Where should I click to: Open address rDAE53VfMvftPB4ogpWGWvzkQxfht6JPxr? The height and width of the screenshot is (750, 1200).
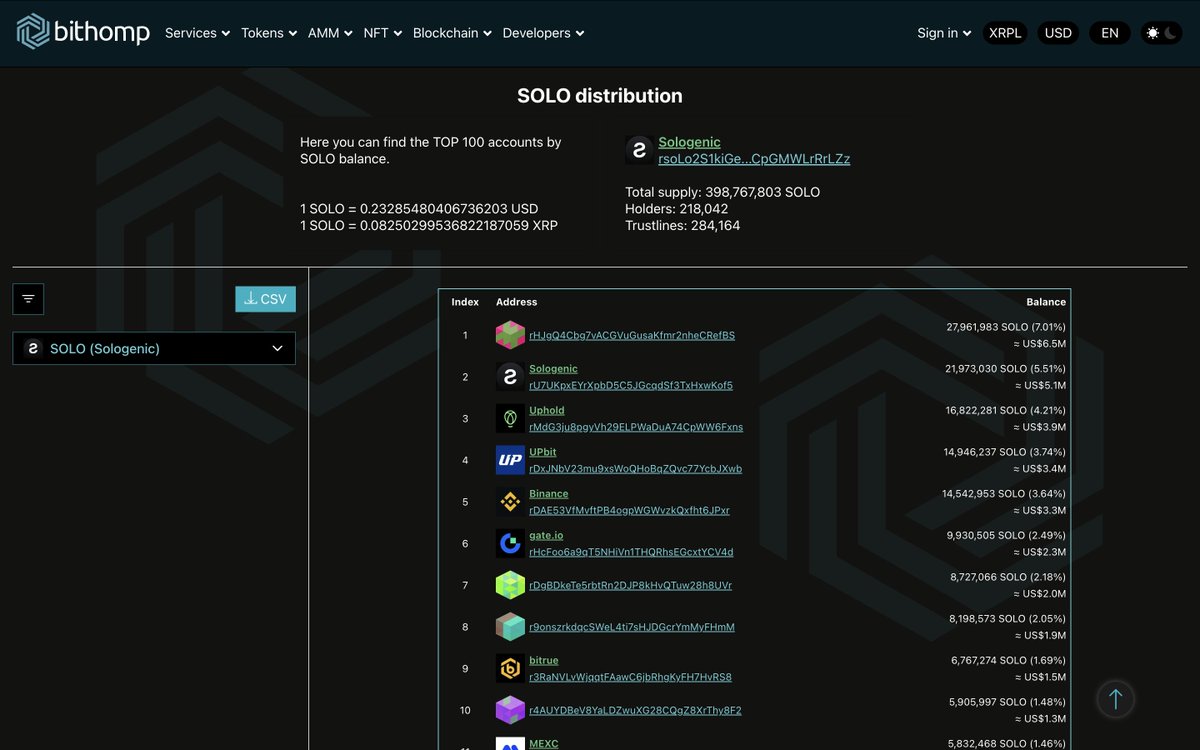(x=629, y=510)
